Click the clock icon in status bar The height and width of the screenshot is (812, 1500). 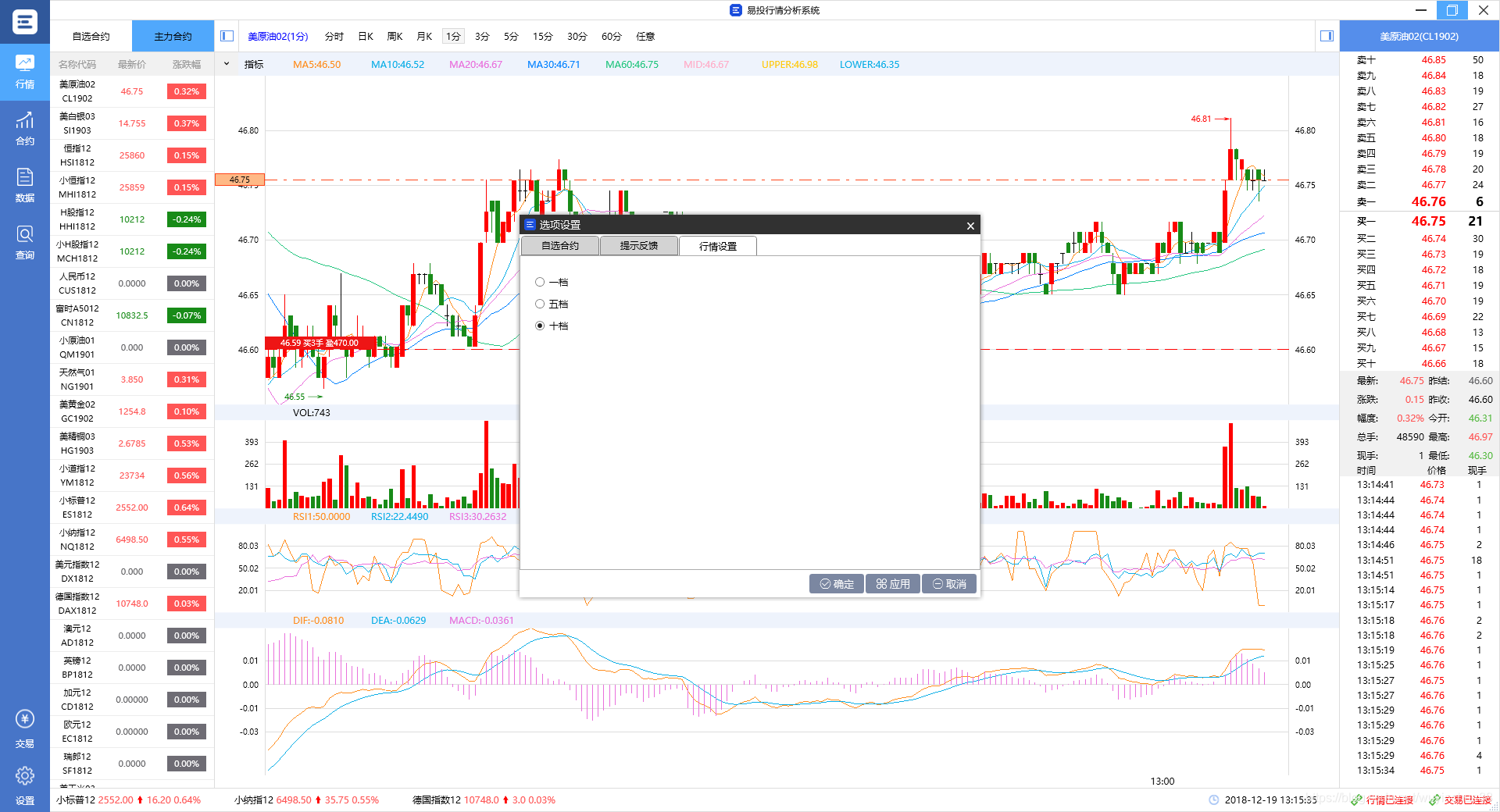pyautogui.click(x=1213, y=800)
